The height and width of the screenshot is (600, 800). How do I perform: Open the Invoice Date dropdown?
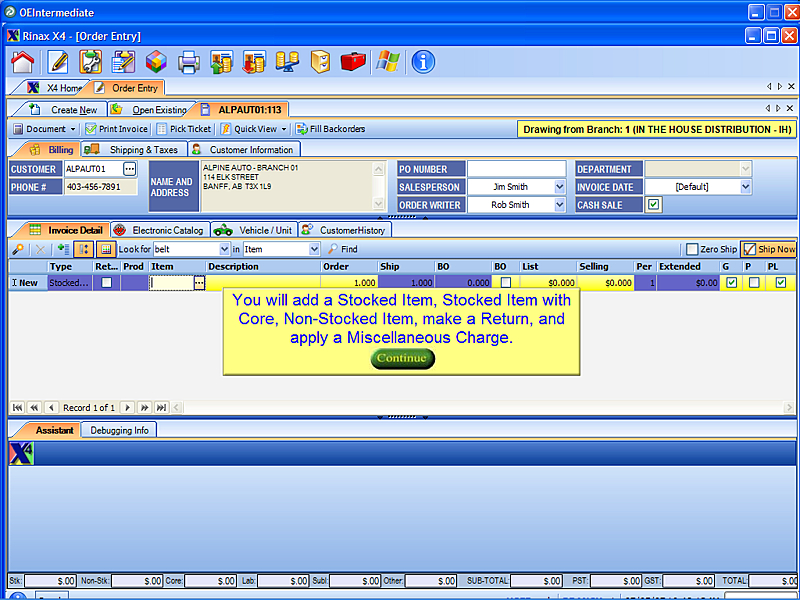pos(745,187)
